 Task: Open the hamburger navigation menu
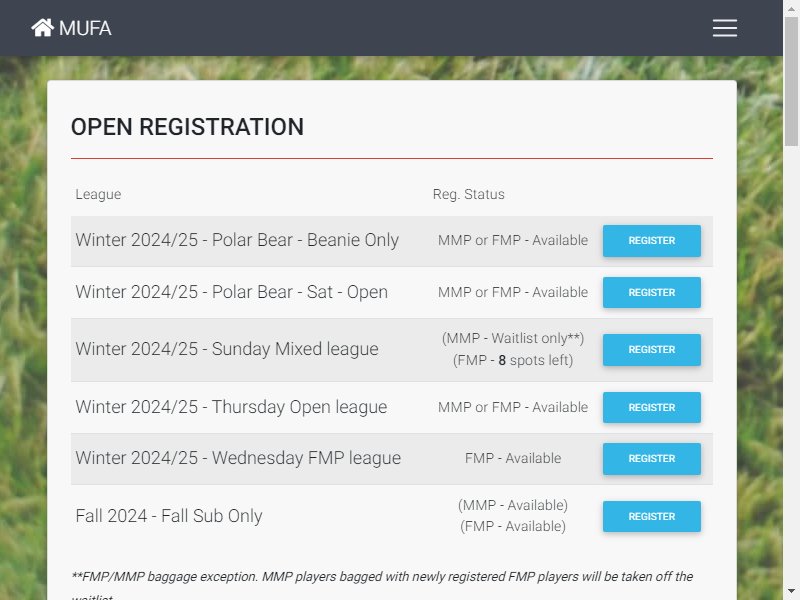click(x=724, y=28)
